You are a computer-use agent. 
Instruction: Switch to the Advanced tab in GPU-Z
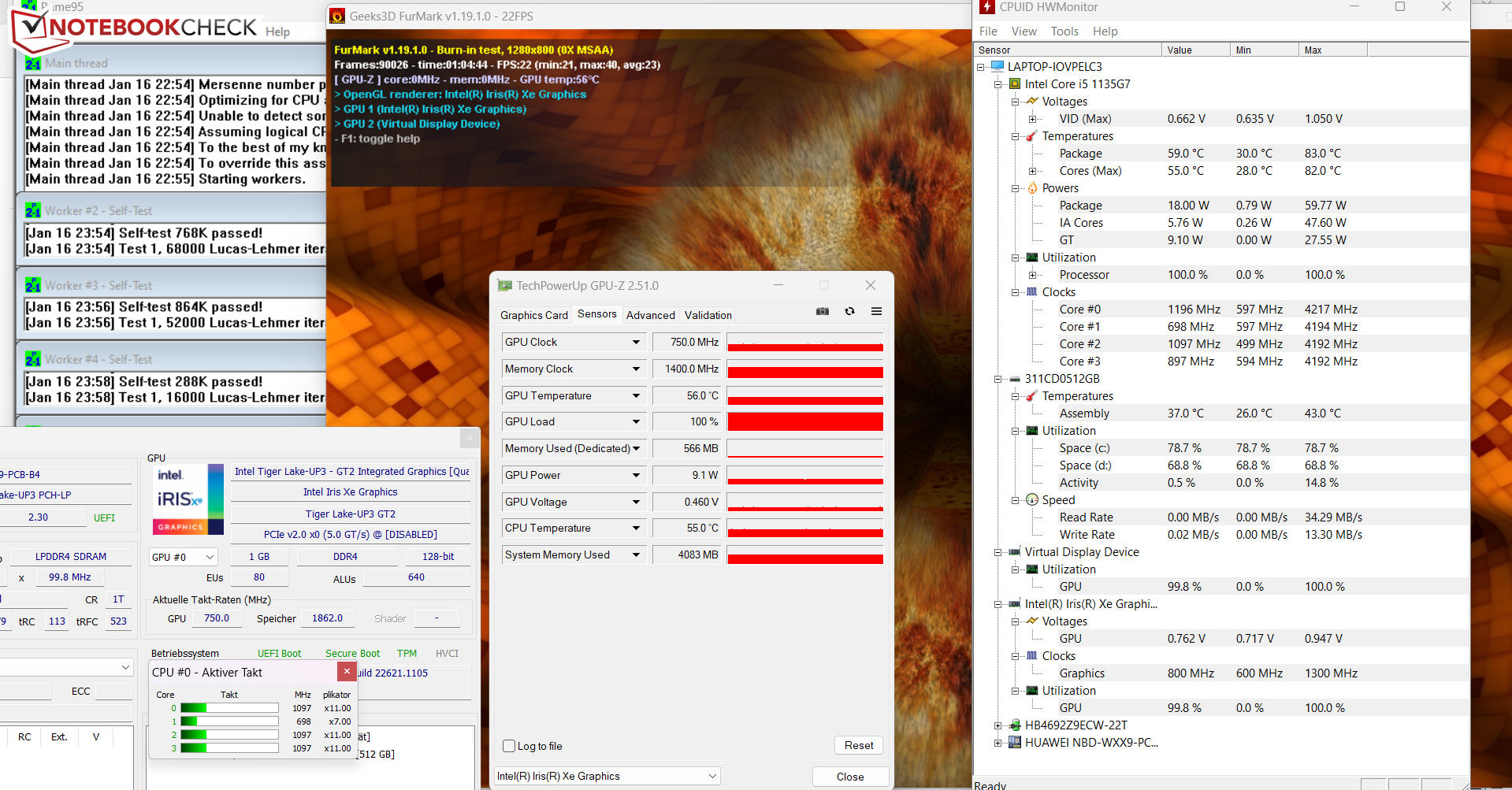pyautogui.click(x=651, y=315)
